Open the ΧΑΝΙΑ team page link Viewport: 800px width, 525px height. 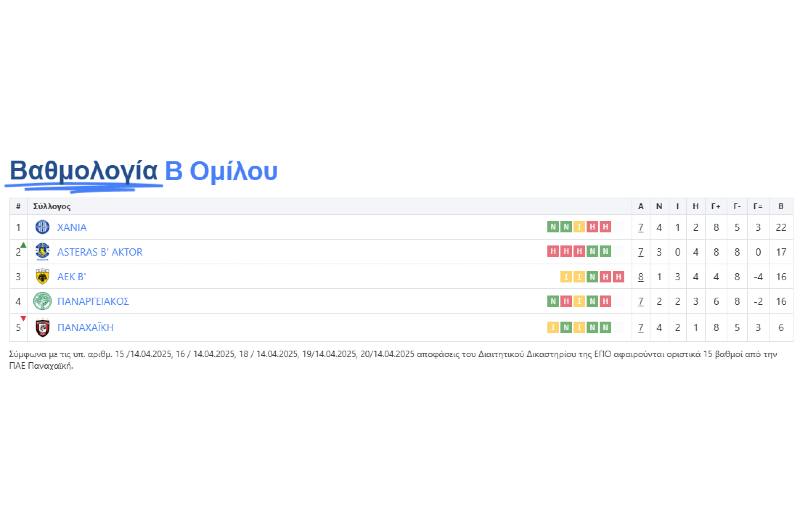tap(72, 227)
